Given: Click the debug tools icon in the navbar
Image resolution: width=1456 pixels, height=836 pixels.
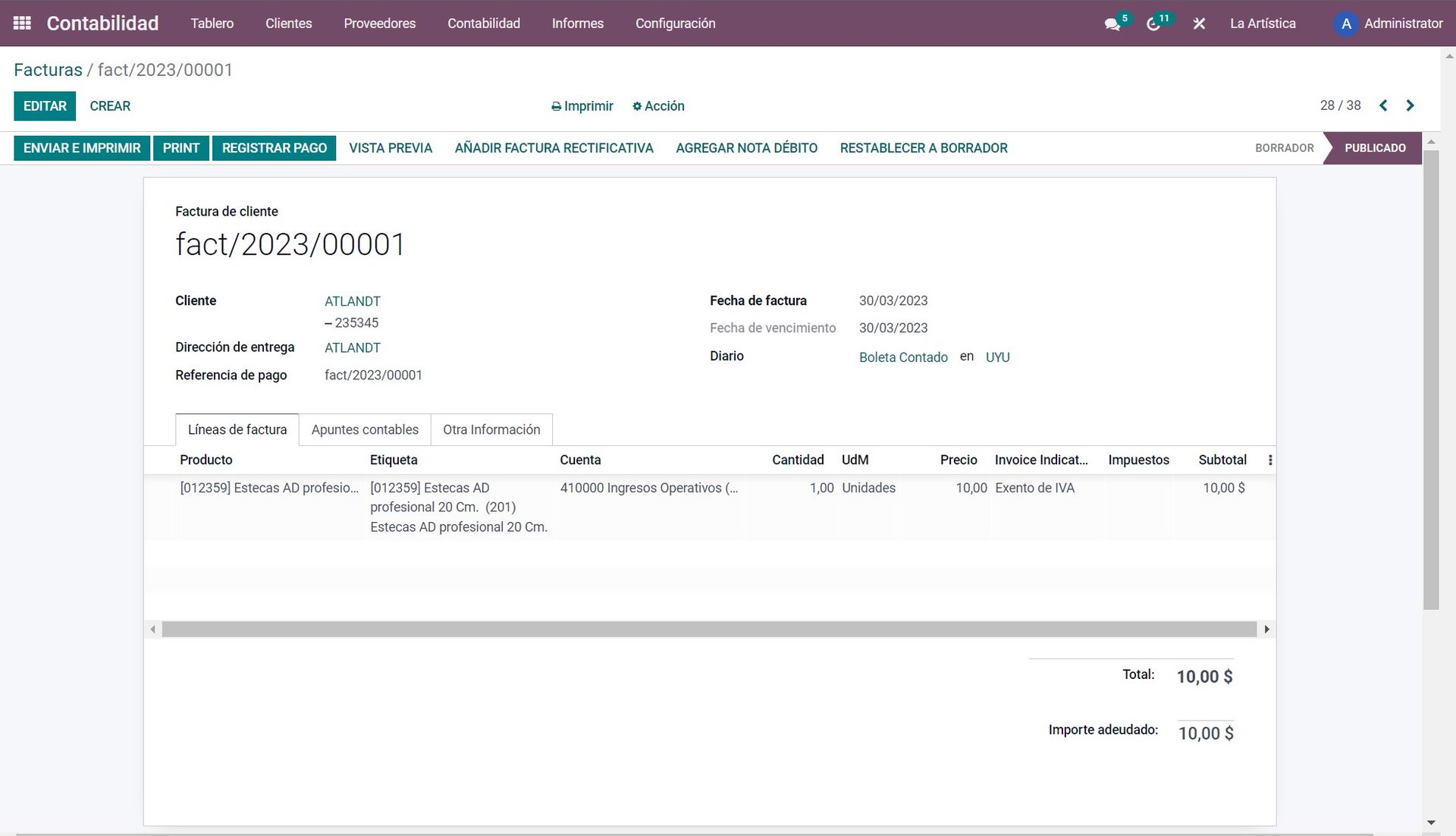Looking at the screenshot, I should tap(1199, 24).
